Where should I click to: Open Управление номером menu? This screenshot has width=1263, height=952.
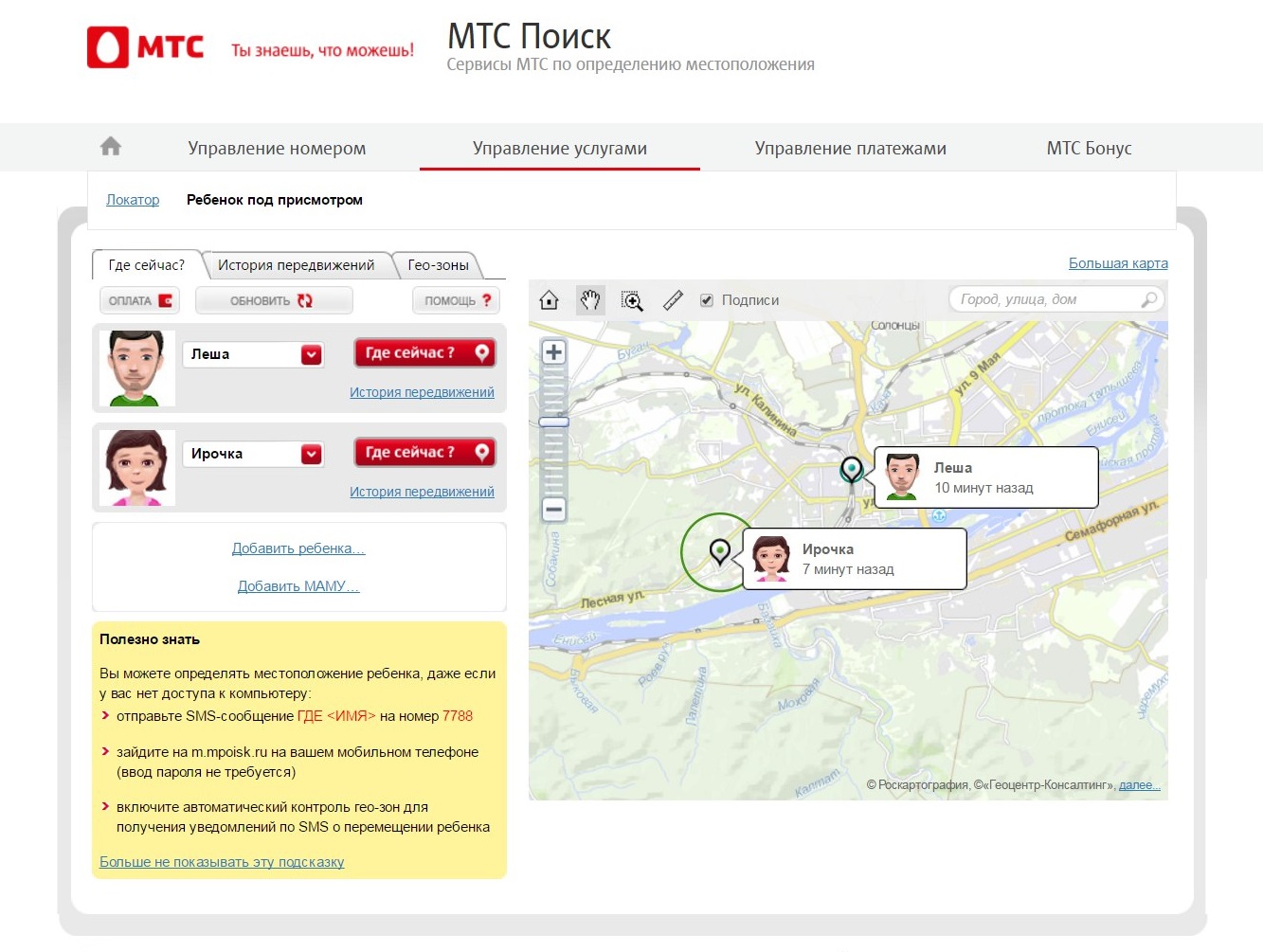(277, 148)
